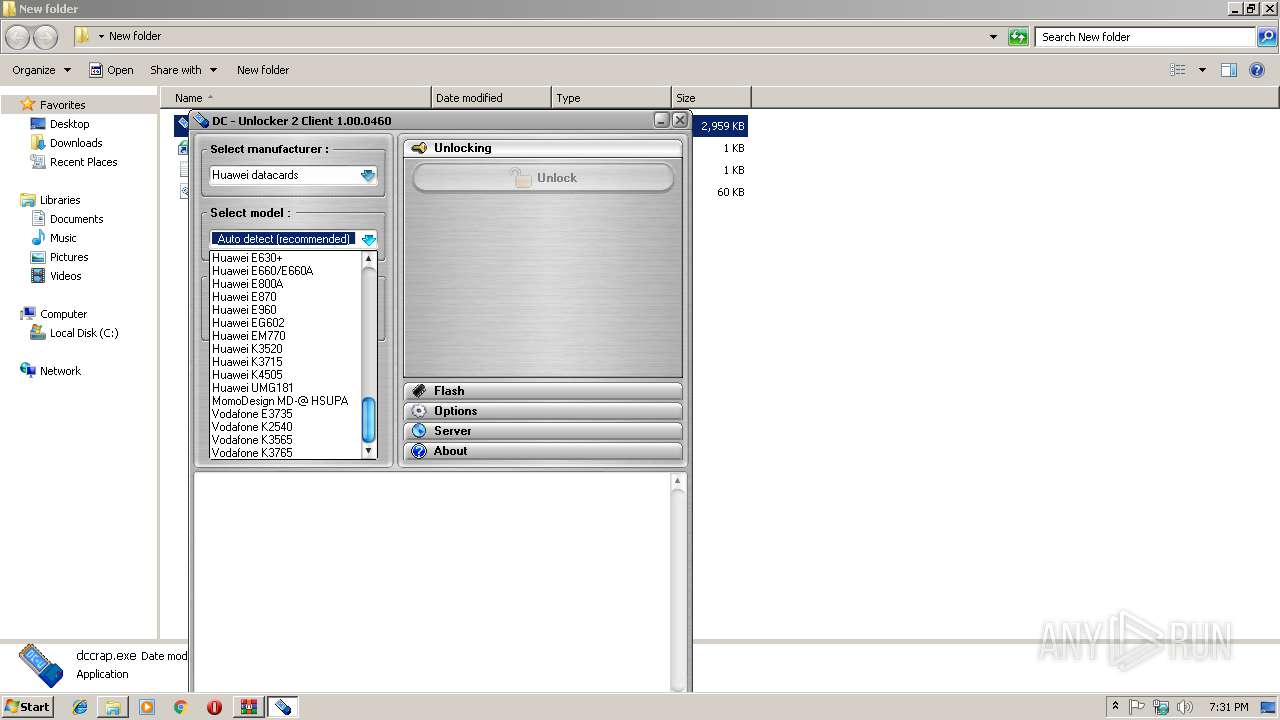
Task: Open Opera browser from taskbar
Action: point(214,707)
